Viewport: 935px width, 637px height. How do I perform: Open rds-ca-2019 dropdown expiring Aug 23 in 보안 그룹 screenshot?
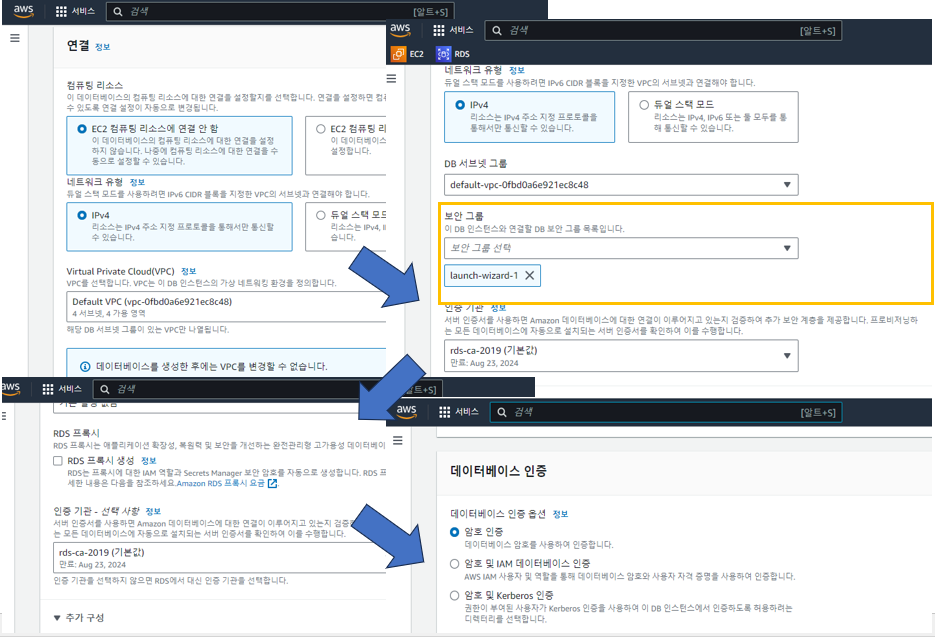(x=621, y=356)
